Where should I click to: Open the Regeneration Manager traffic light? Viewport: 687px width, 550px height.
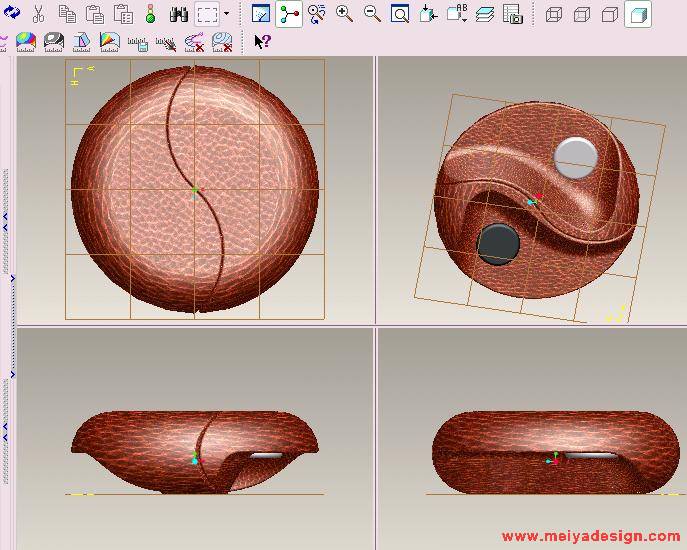click(x=151, y=14)
